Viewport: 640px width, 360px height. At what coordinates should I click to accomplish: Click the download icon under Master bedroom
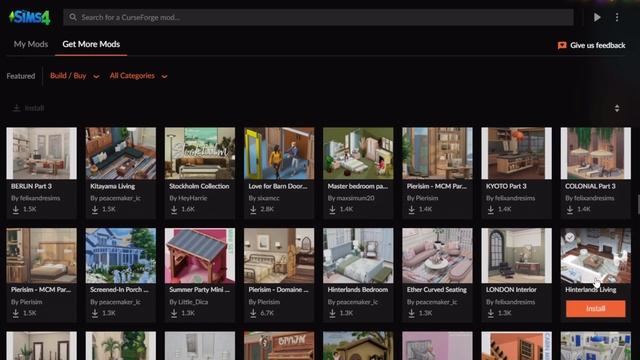tap(332, 209)
